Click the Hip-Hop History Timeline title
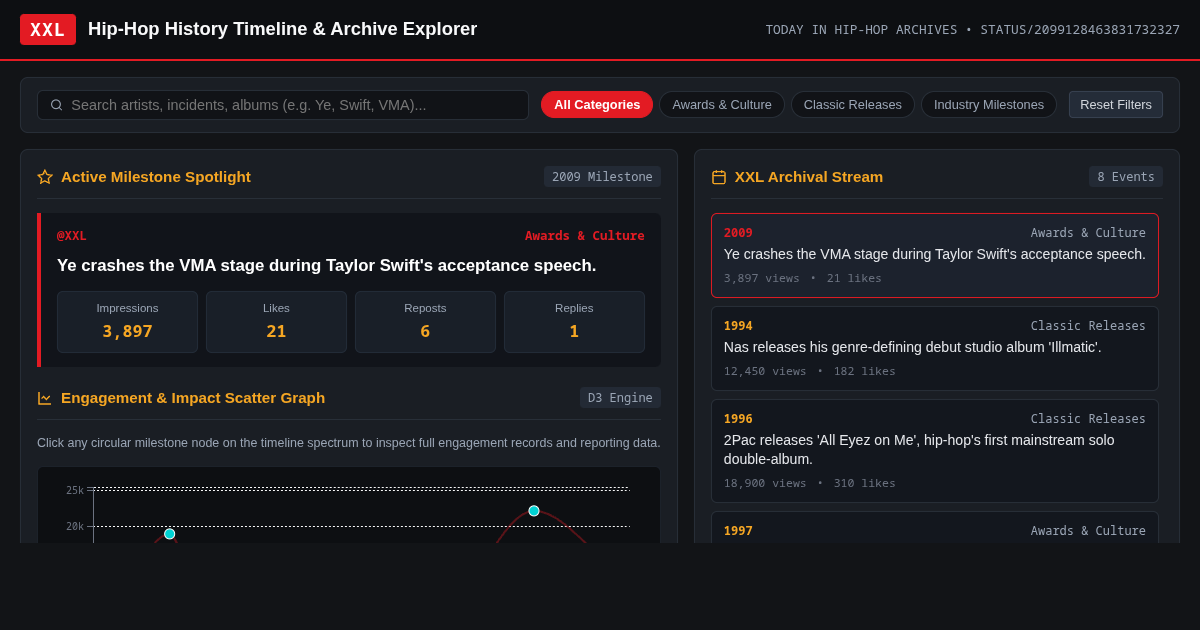This screenshot has height=630, width=1200. tap(283, 29)
